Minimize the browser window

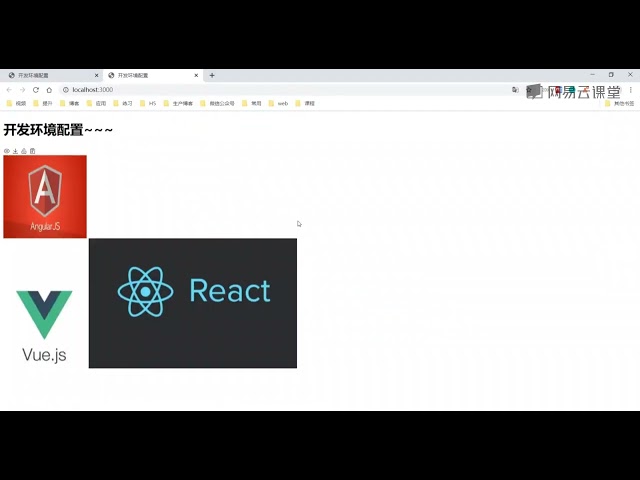coord(592,75)
